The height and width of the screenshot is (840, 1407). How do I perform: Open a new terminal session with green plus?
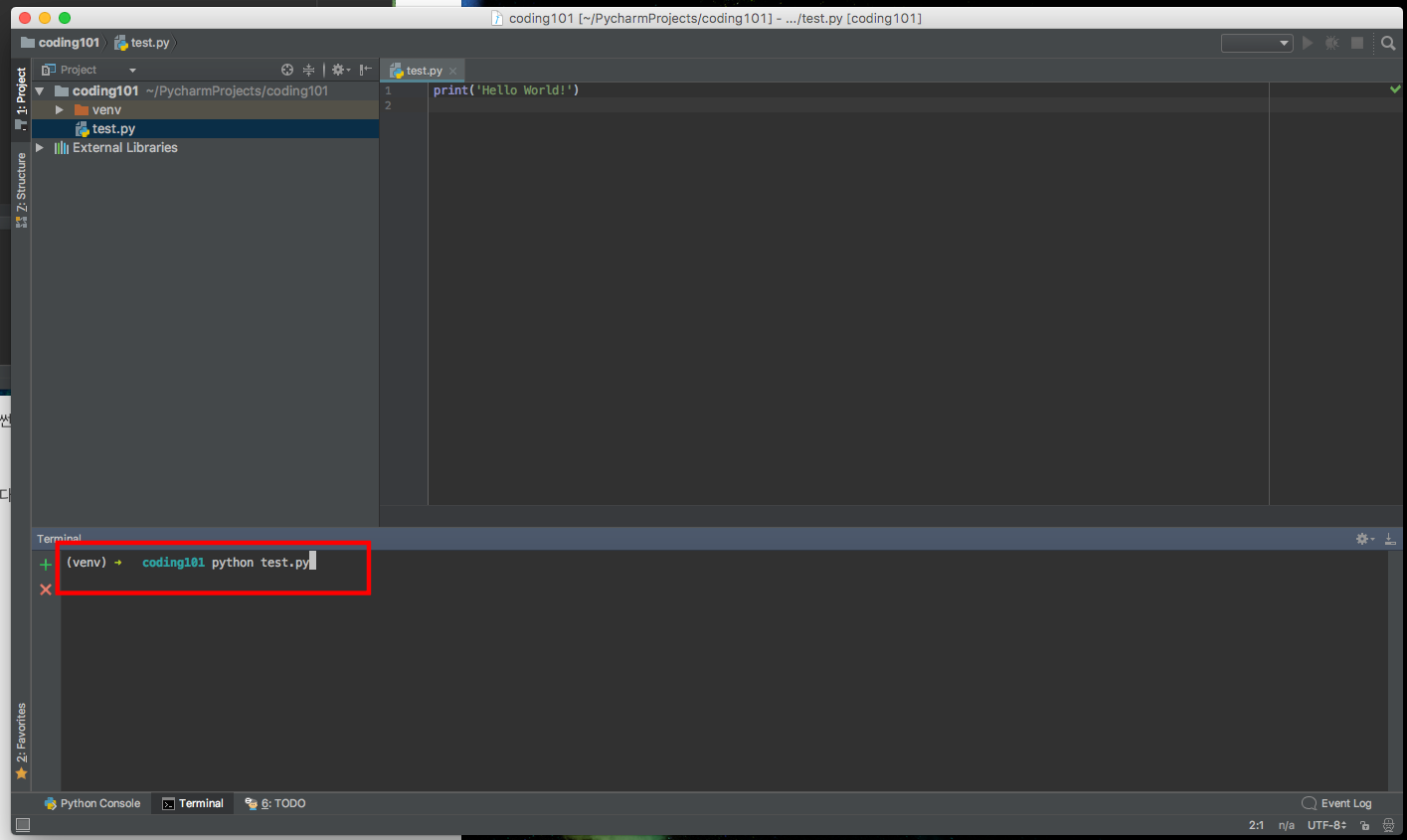coord(45,565)
